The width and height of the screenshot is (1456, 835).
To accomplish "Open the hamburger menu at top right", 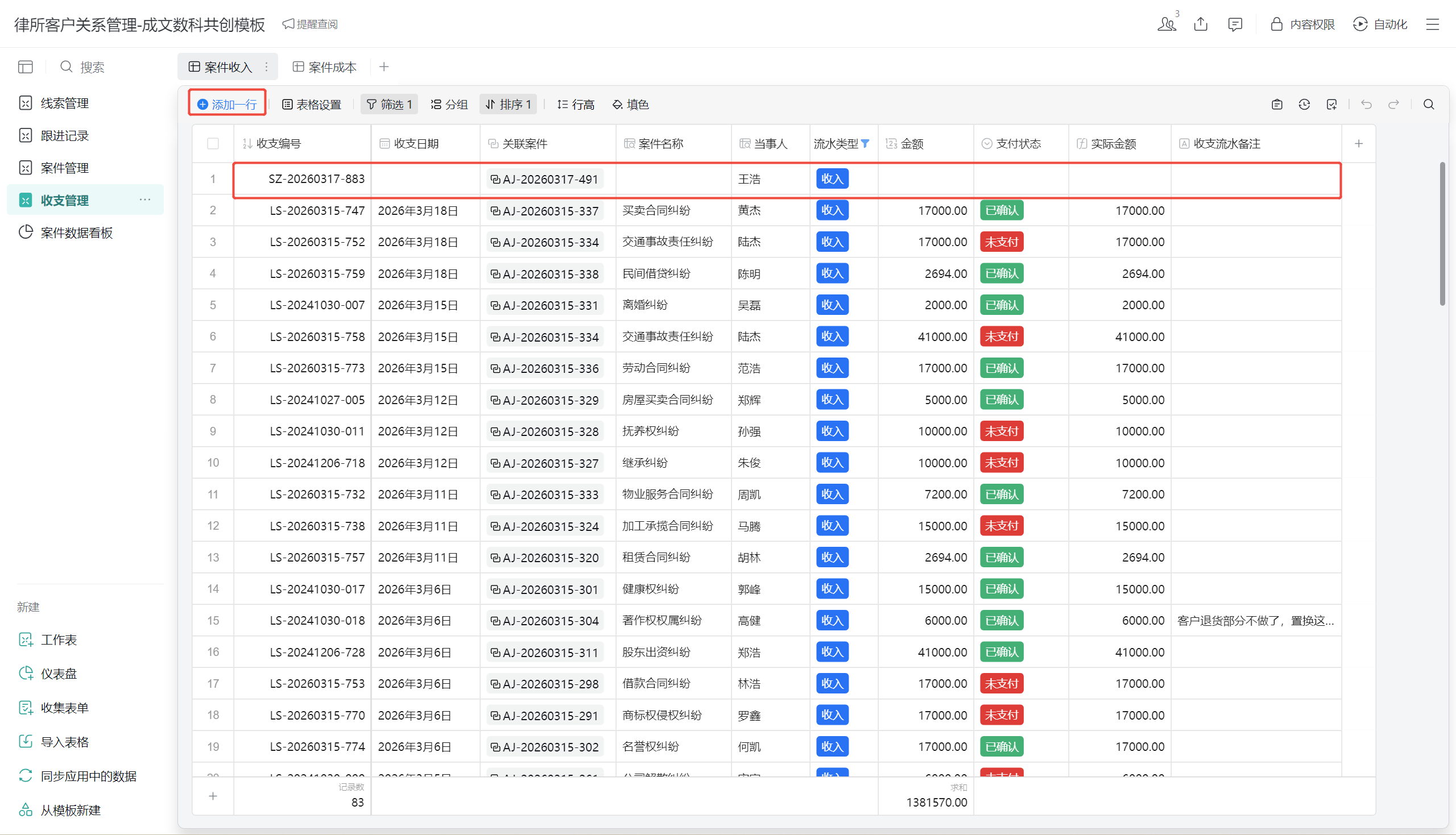I will pos(1433,24).
